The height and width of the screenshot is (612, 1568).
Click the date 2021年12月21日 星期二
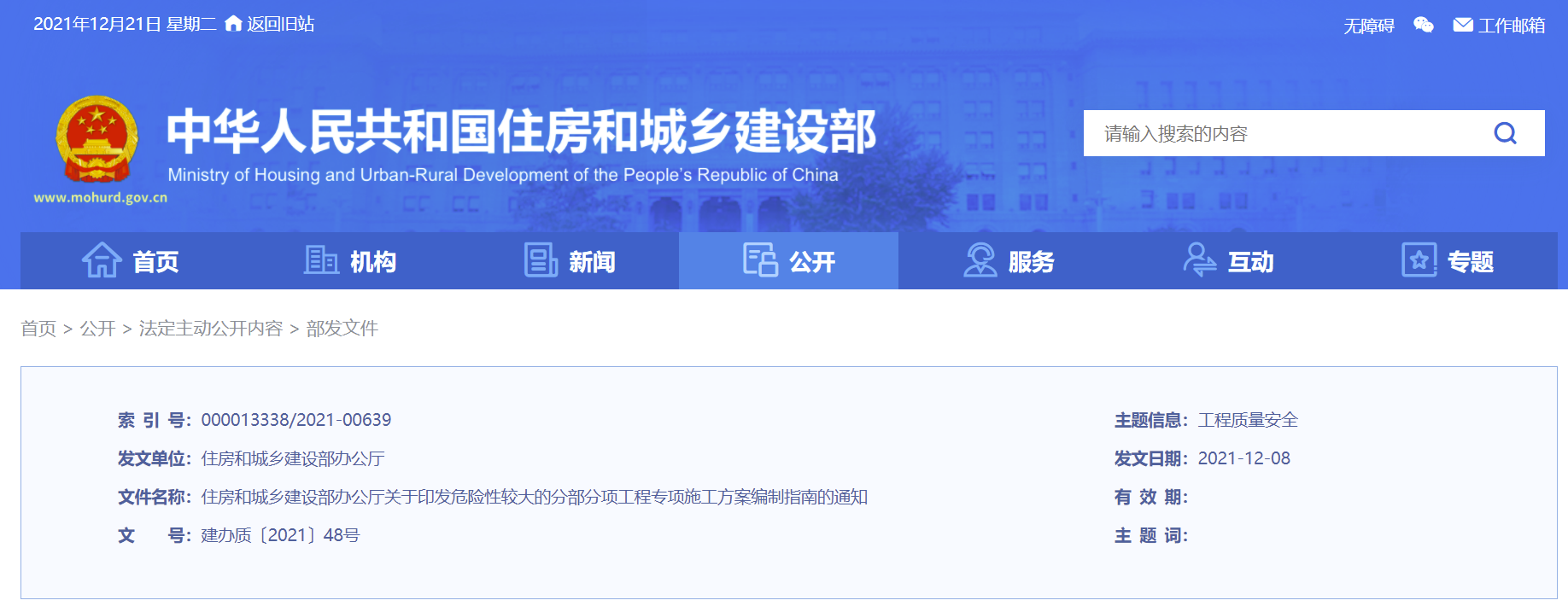pyautogui.click(x=125, y=24)
